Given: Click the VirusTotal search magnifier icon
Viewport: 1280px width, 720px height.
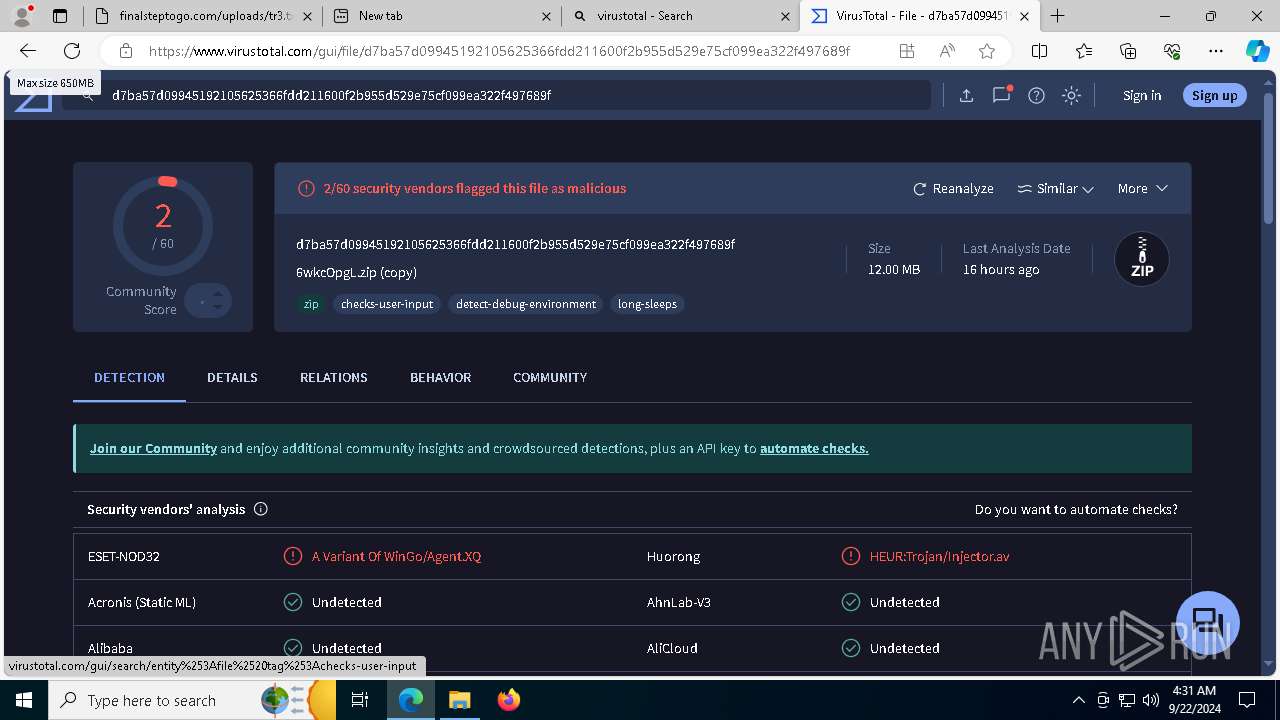Looking at the screenshot, I should click(x=87, y=95).
